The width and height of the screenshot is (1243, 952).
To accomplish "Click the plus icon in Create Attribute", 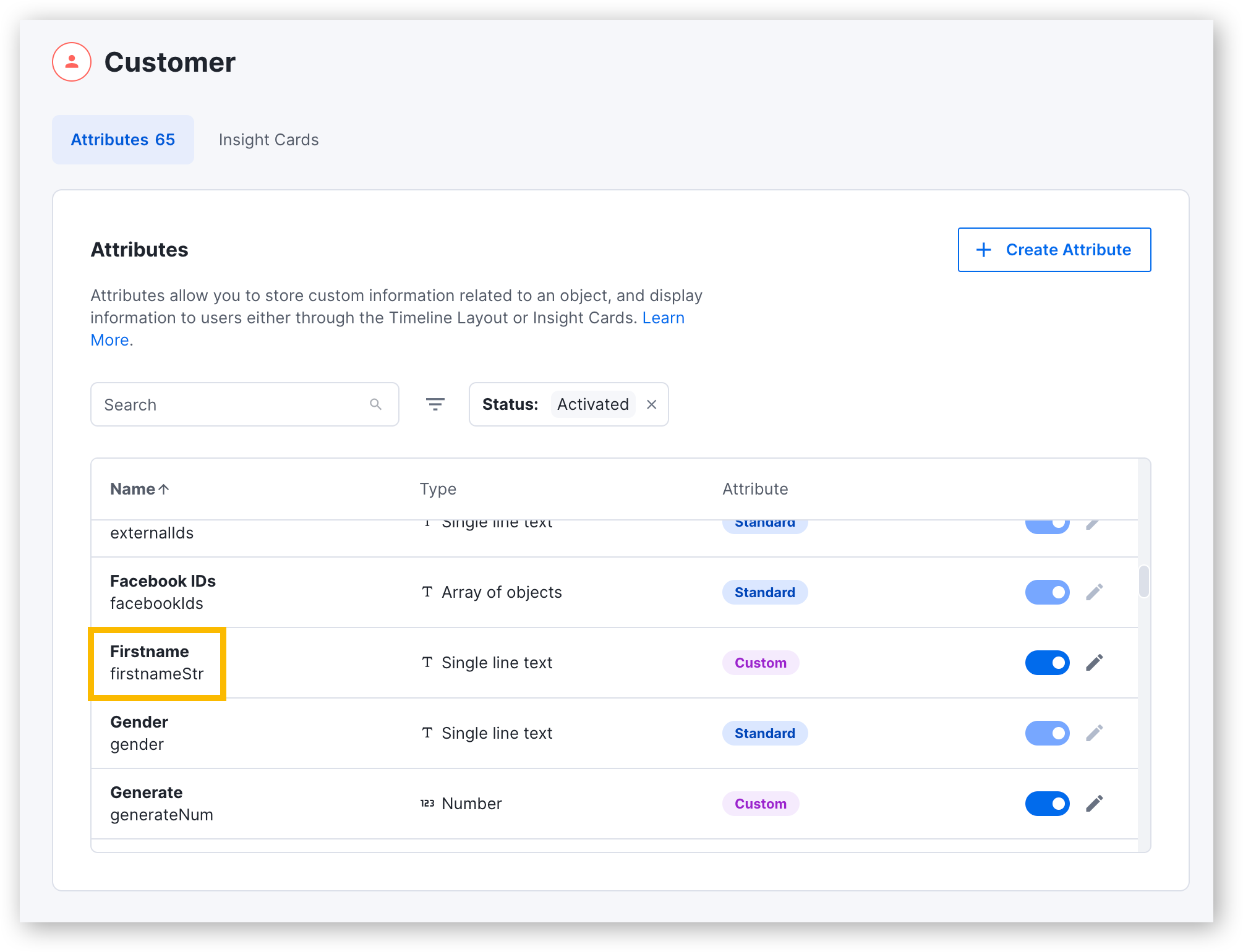I will (x=983, y=250).
